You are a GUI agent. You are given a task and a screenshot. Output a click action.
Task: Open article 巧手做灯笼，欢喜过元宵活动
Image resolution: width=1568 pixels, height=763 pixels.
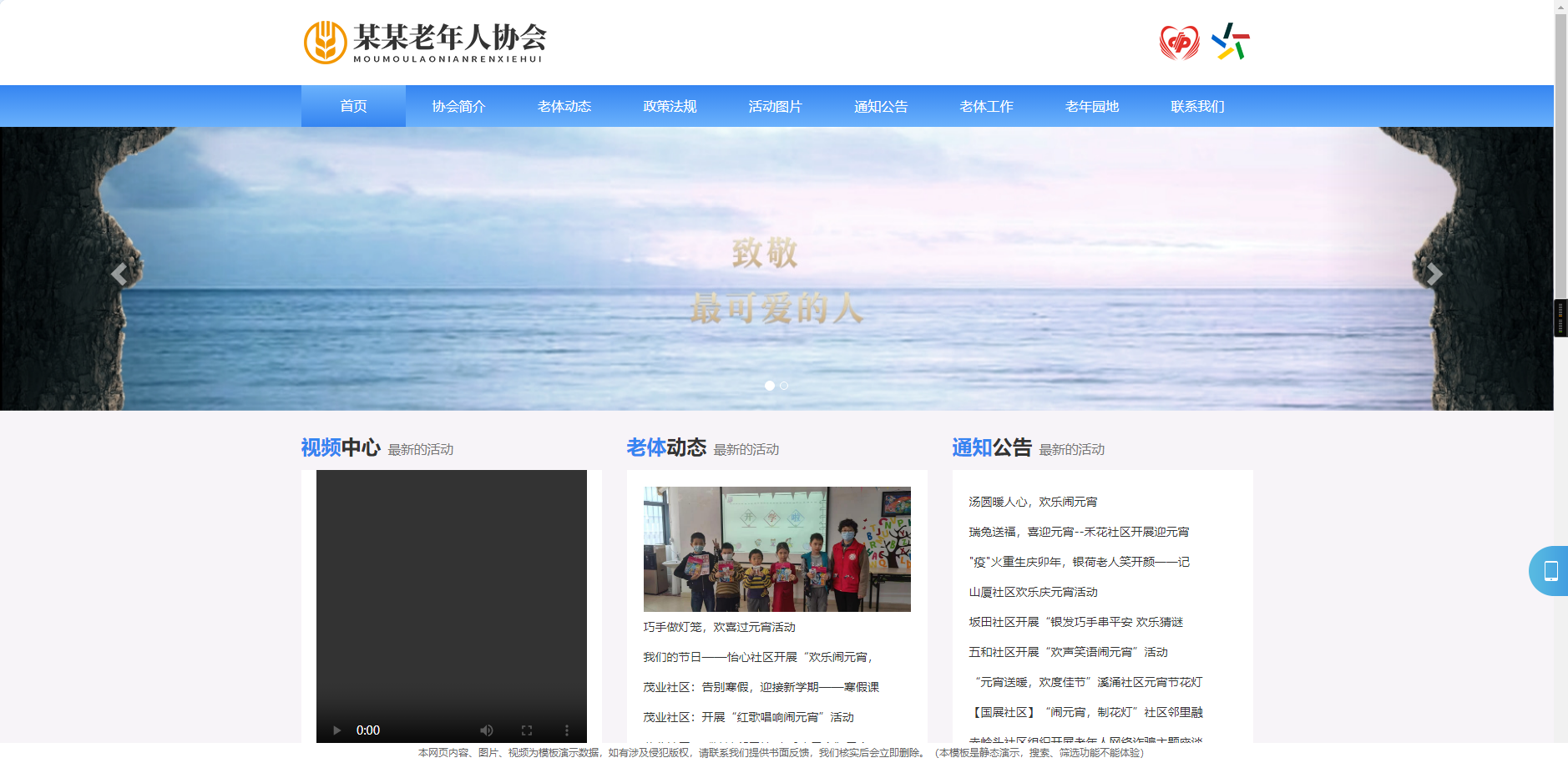pos(719,627)
